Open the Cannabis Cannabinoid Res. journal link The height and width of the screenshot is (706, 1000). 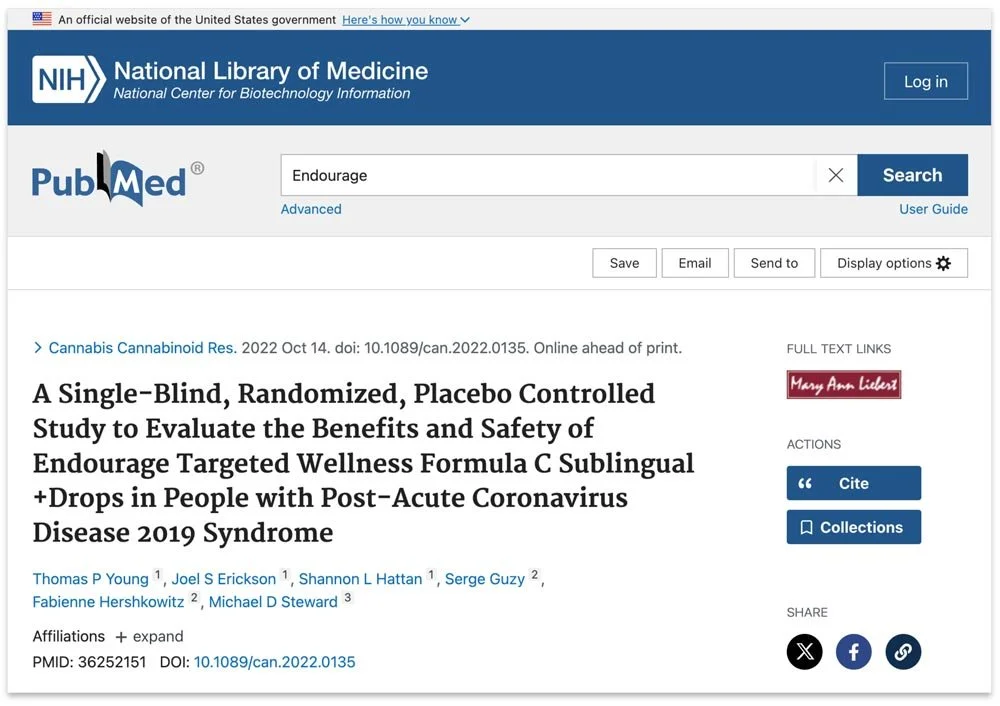143,348
